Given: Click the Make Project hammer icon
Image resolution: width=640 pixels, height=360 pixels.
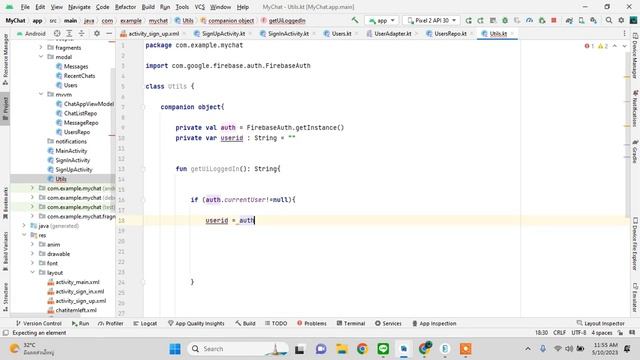Looking at the screenshot, I should (x=355, y=20).
